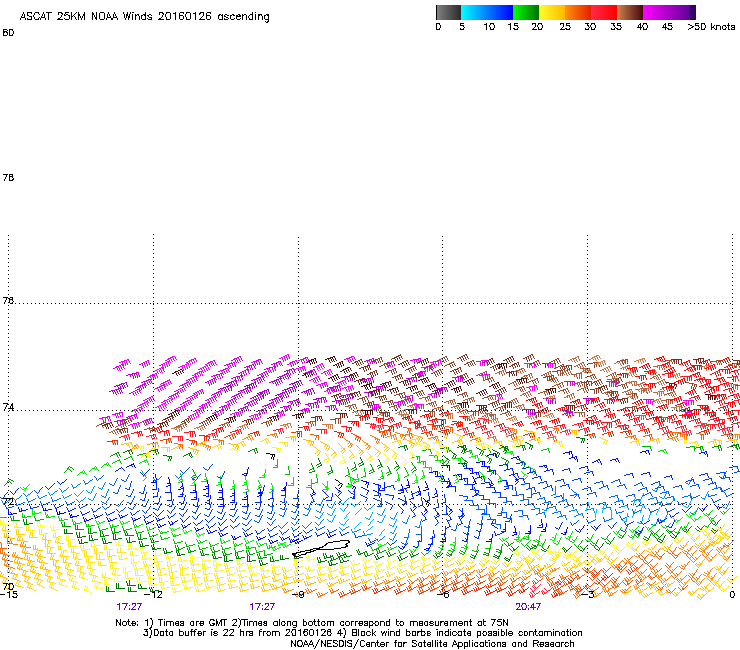Screen dimensions: 740x650
Task: Click the legend label 25
Action: [x=565, y=27]
